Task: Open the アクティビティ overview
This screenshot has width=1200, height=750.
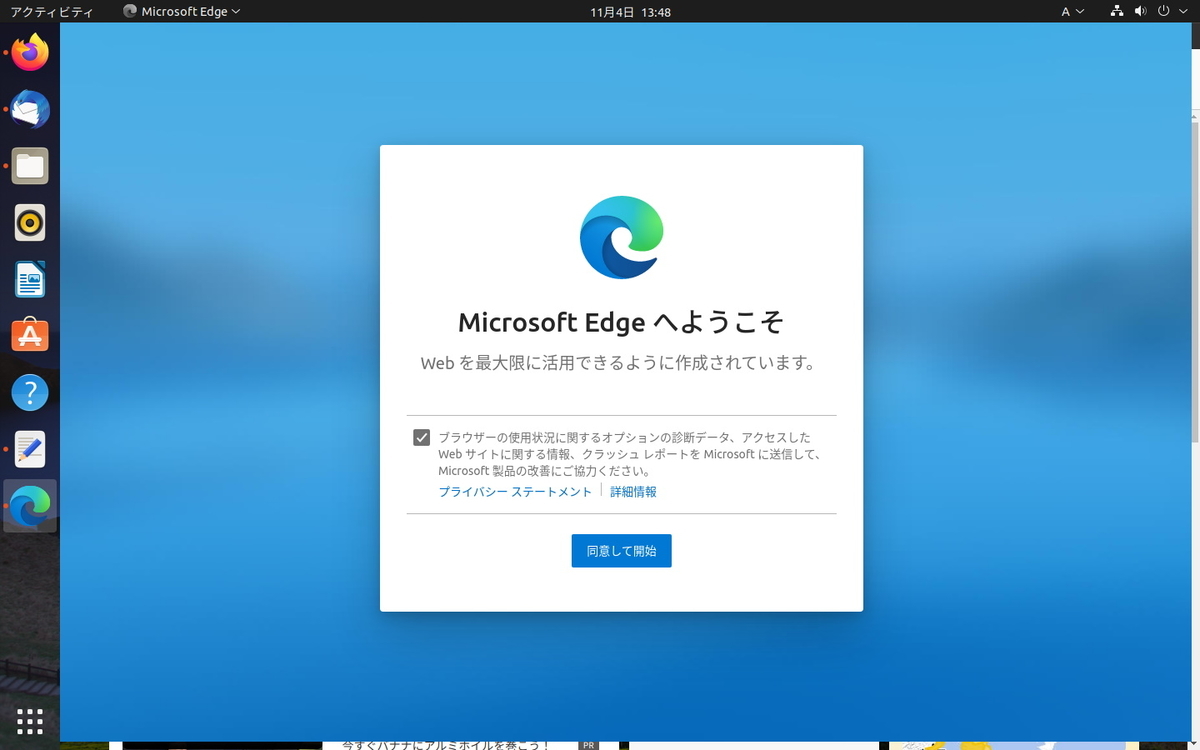Action: click(x=51, y=12)
